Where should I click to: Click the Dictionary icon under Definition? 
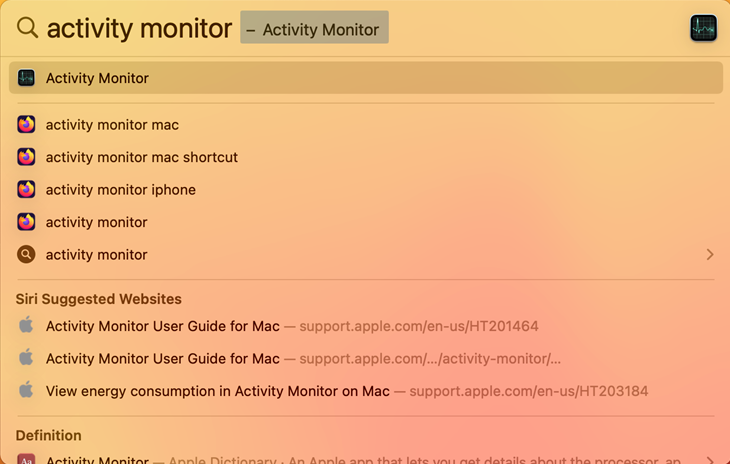click(x=26, y=459)
